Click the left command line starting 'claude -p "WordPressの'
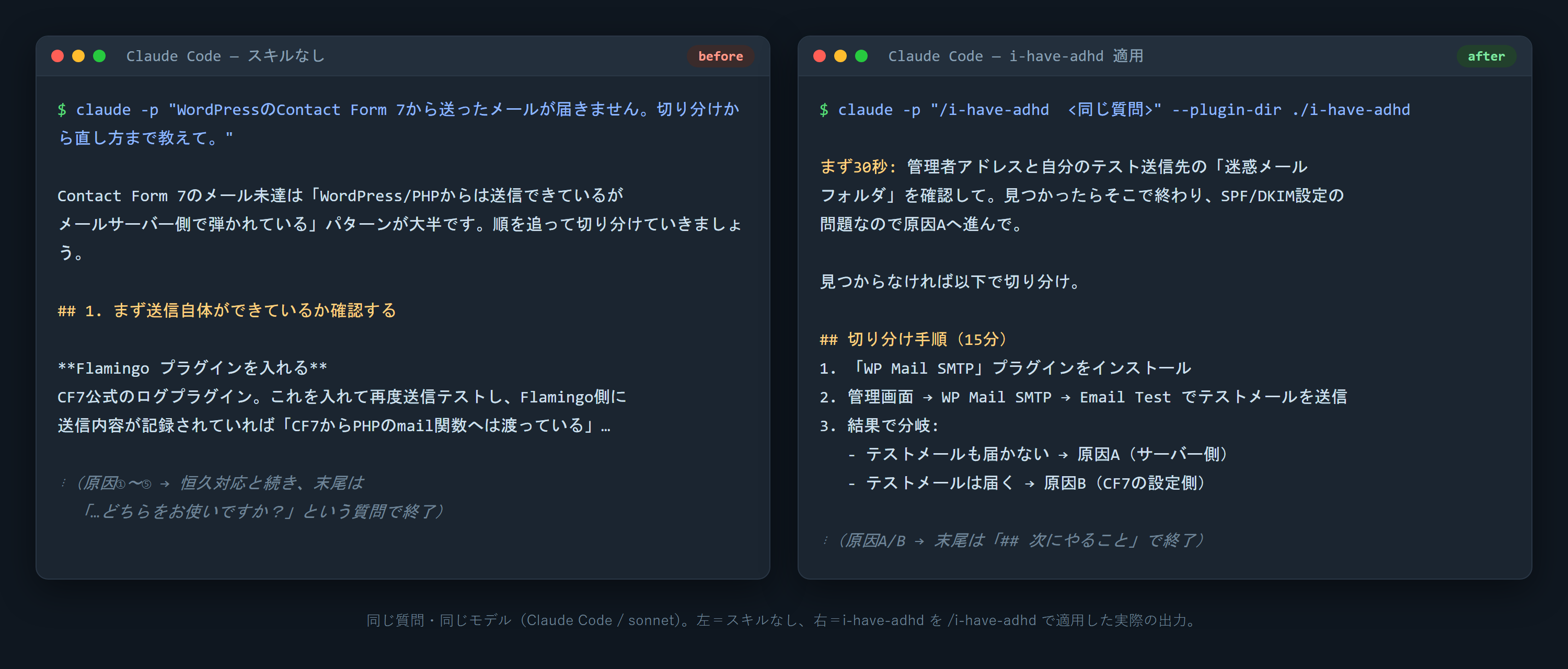 pyautogui.click(x=399, y=110)
